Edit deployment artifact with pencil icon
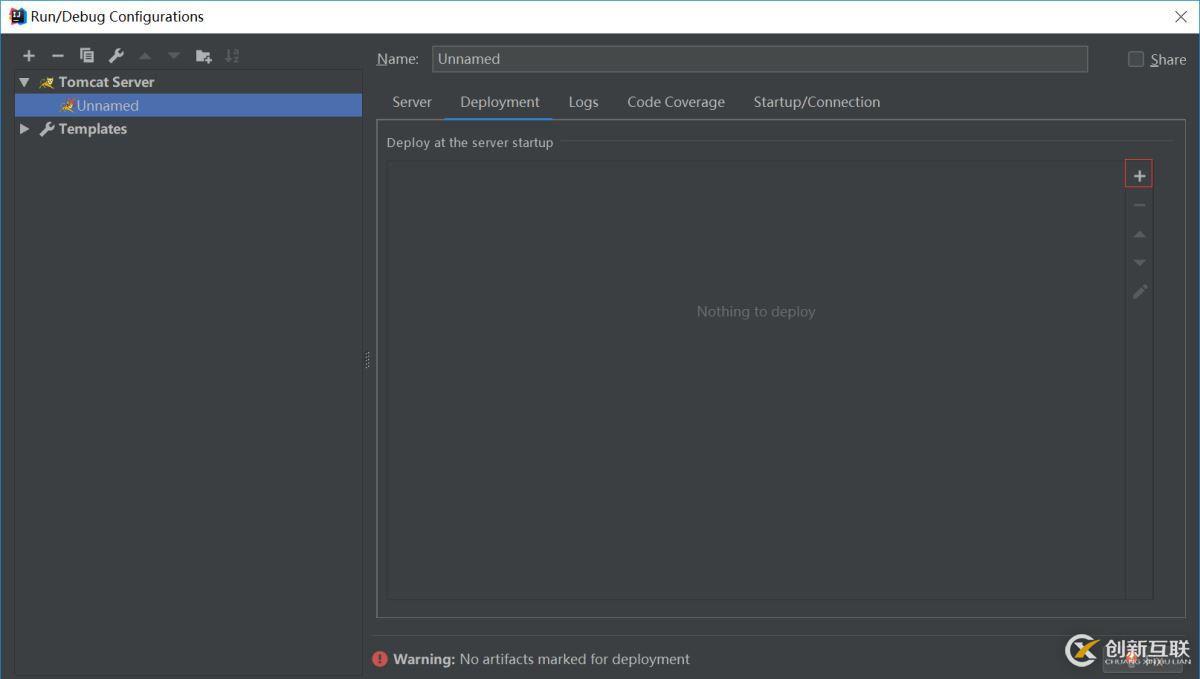 [1139, 292]
